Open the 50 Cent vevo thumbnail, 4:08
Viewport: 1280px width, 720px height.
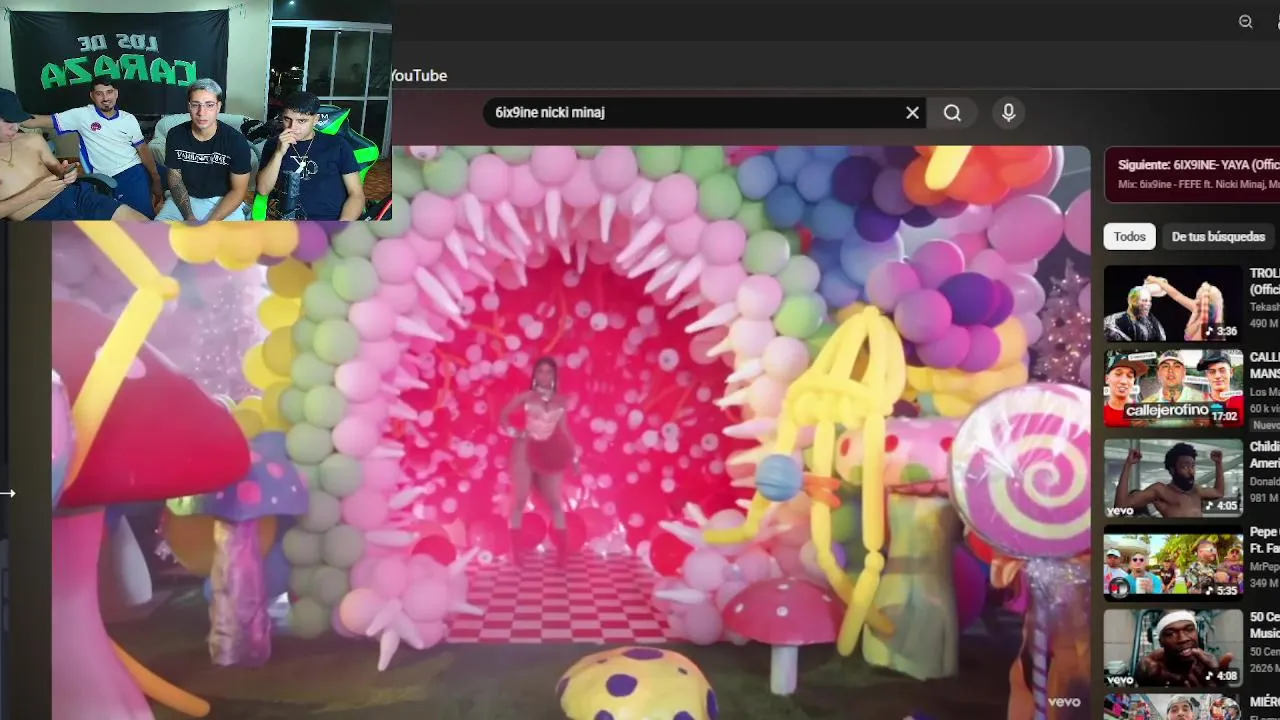1173,649
